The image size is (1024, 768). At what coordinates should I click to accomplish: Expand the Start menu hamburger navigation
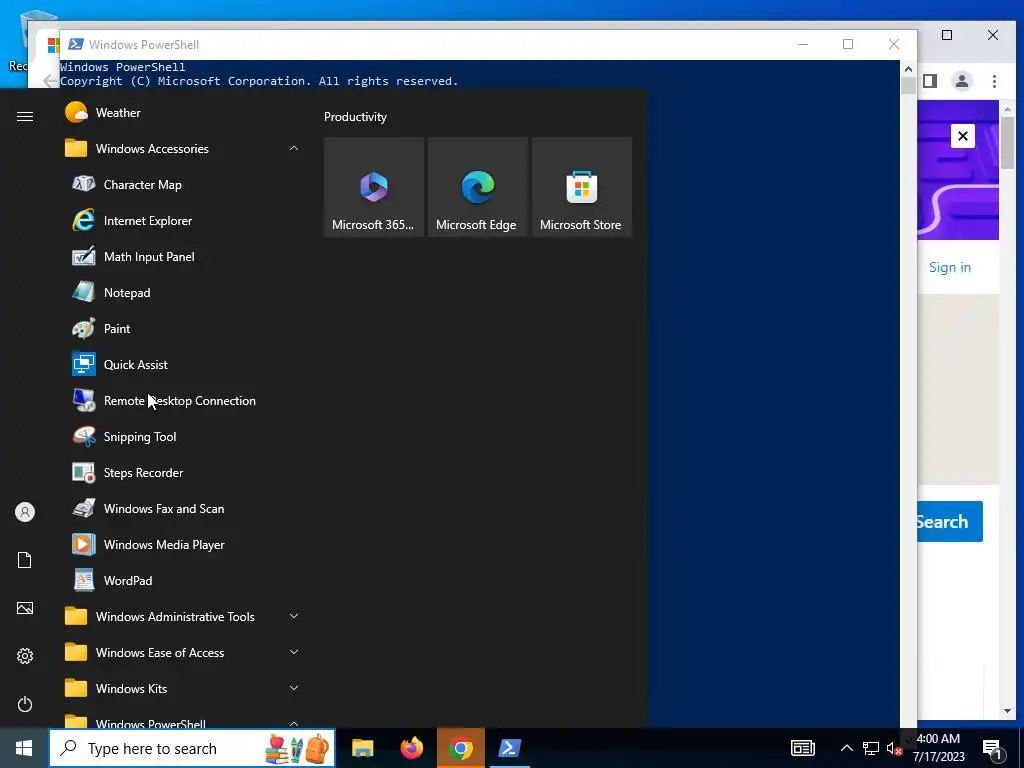tap(25, 116)
